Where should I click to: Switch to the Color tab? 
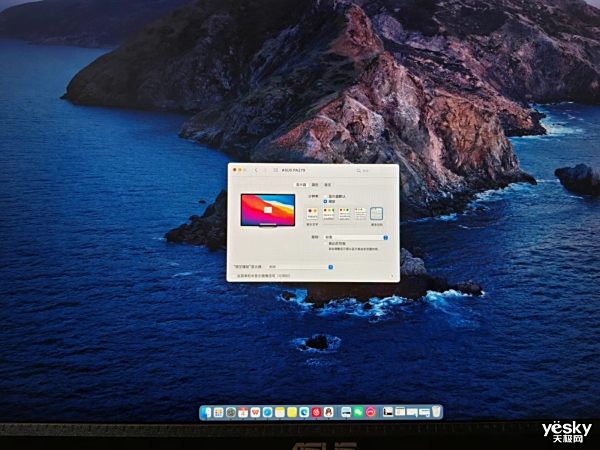click(315, 185)
